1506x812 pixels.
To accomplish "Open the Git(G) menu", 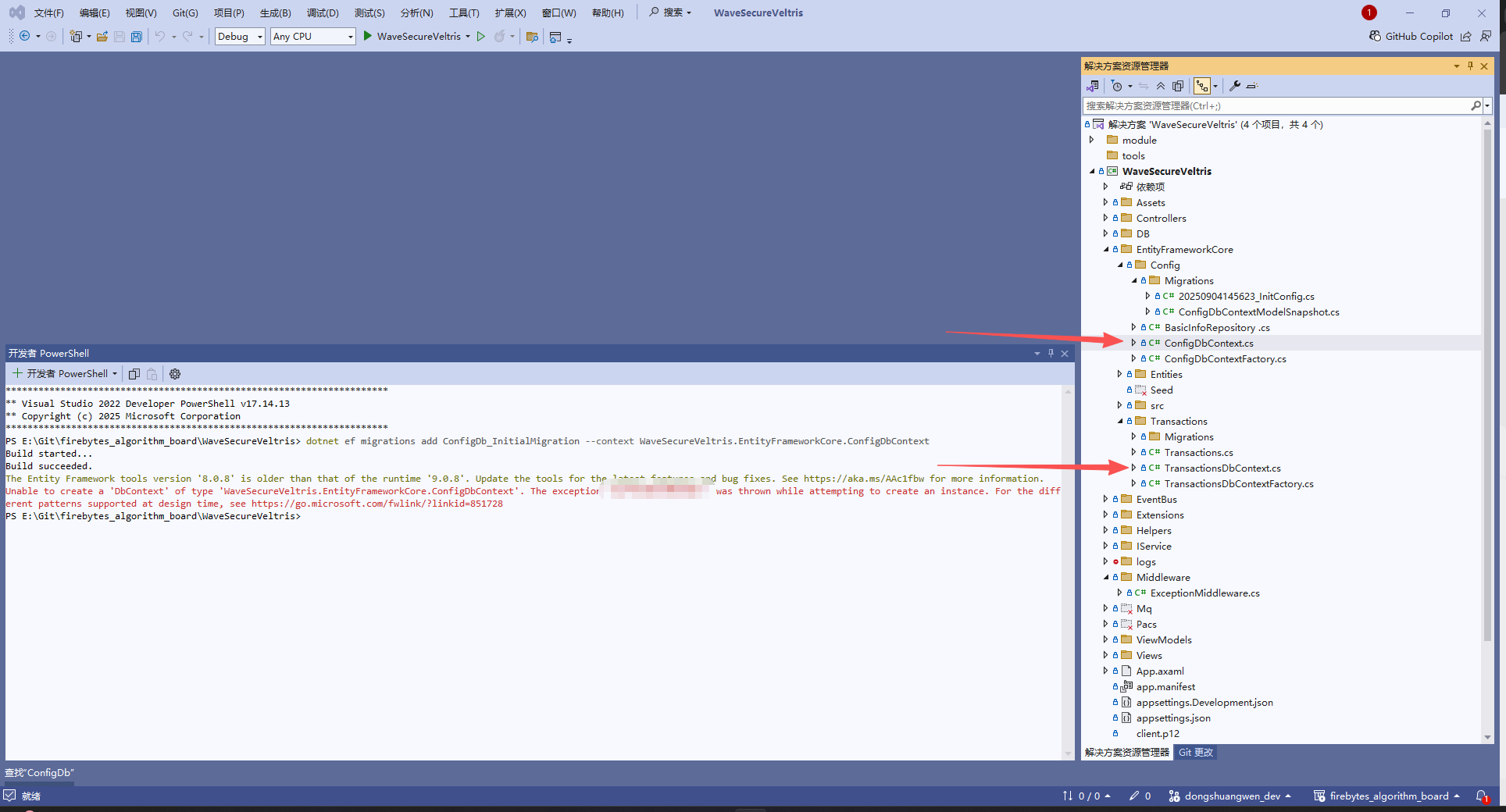I will pyautogui.click(x=185, y=12).
